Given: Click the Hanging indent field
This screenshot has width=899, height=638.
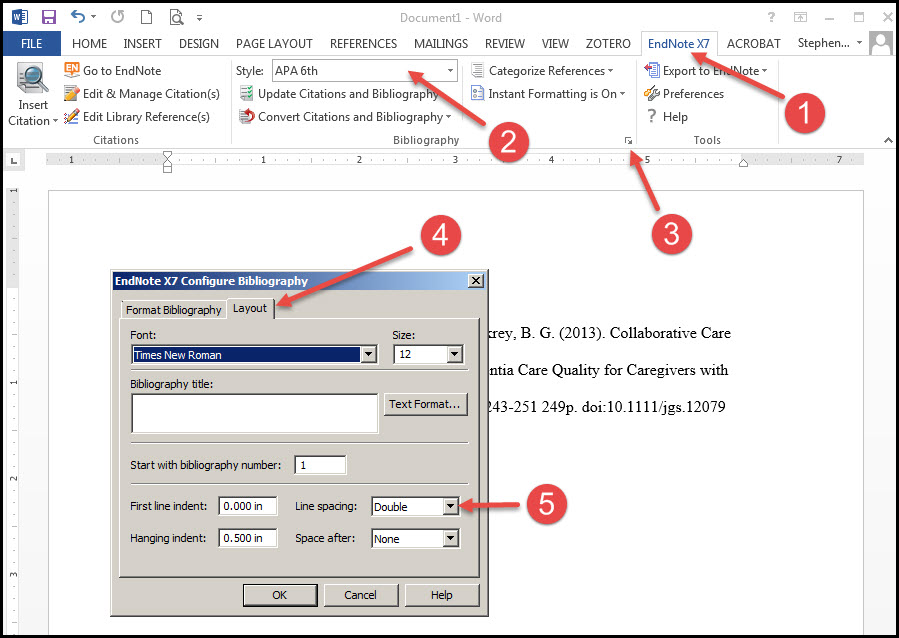Looking at the screenshot, I should click(x=248, y=538).
